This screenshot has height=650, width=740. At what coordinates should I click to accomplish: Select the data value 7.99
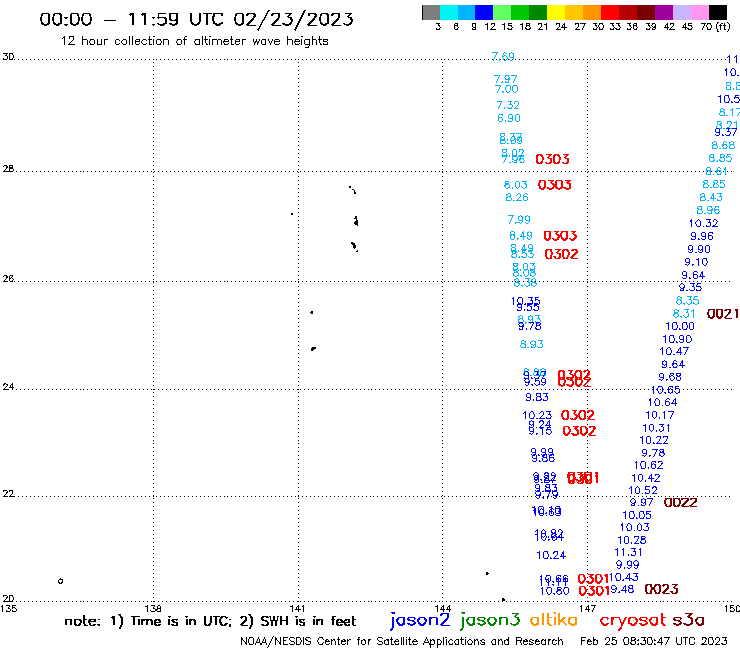click(x=519, y=219)
